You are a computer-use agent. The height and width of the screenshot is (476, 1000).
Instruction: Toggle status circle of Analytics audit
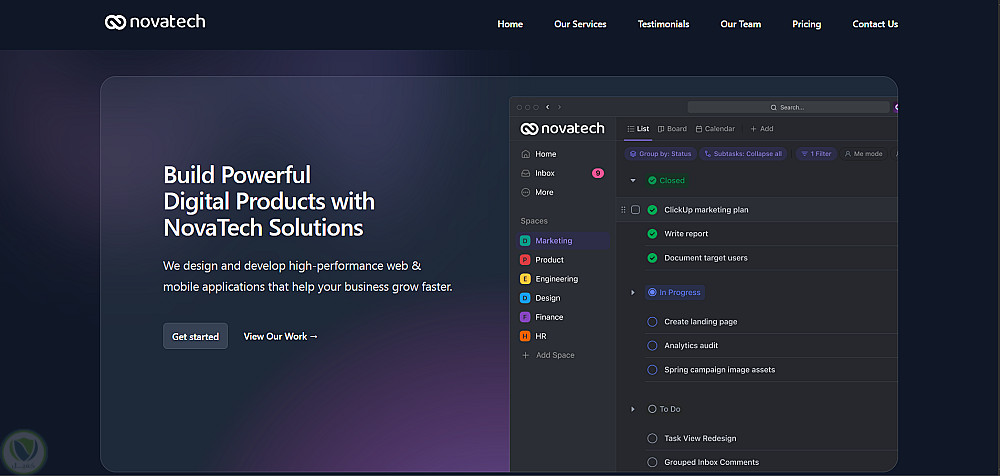(652, 345)
